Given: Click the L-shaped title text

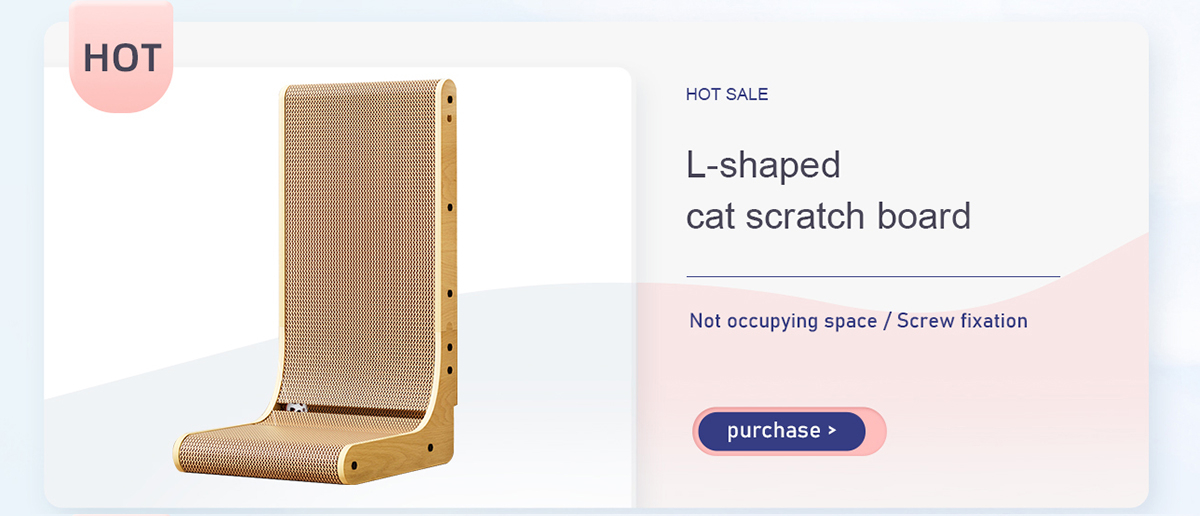Looking at the screenshot, I should click(763, 164).
